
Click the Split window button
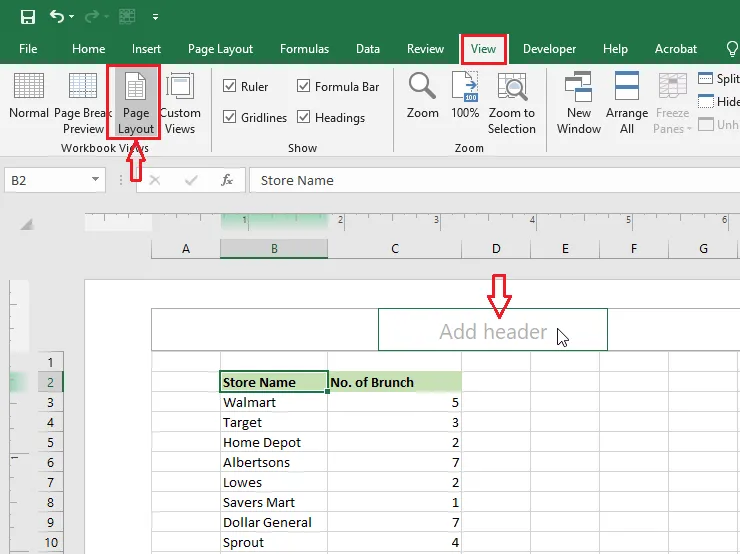[718, 79]
